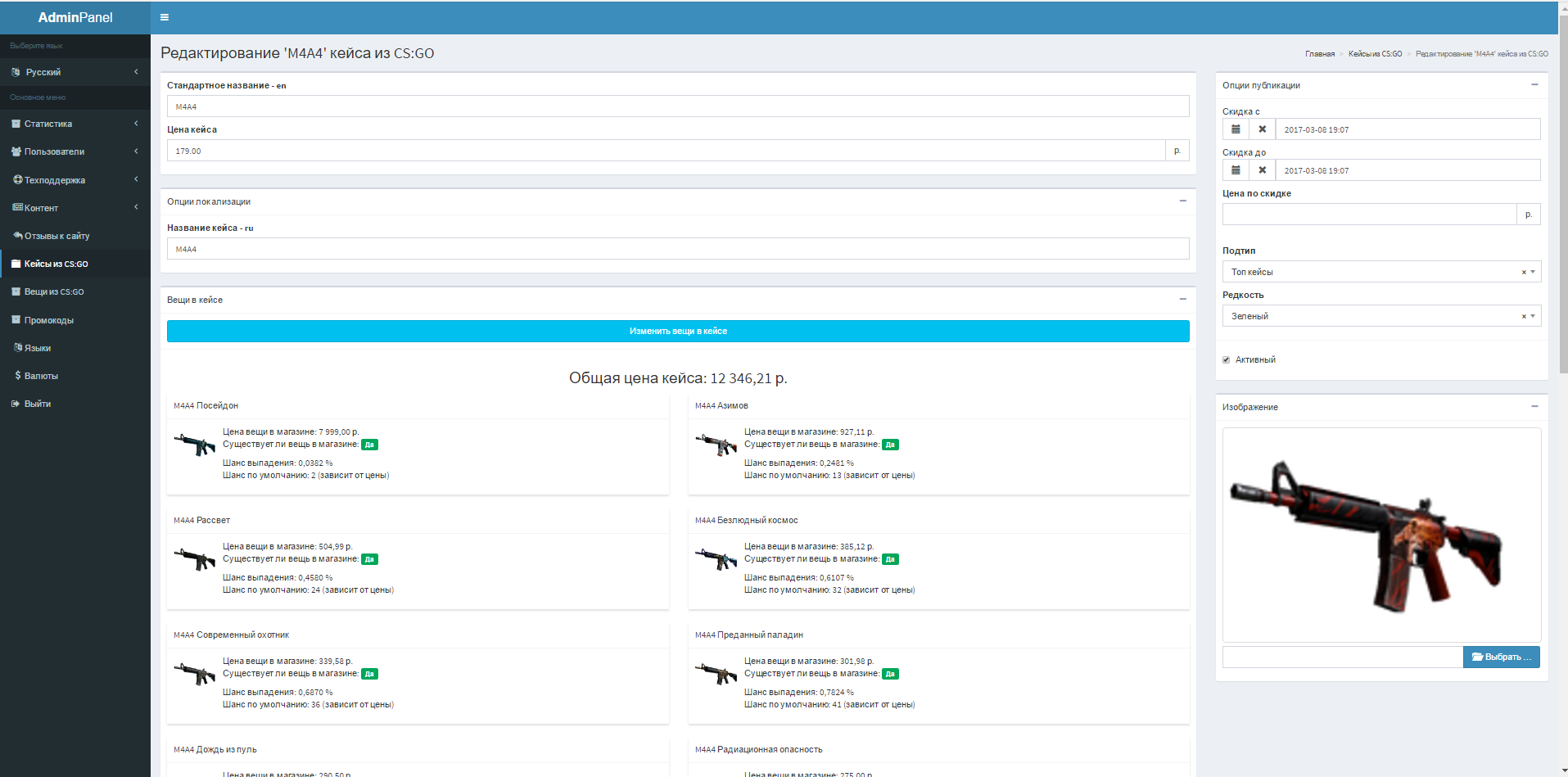Click the page vertical scrollbar

[1563, 193]
